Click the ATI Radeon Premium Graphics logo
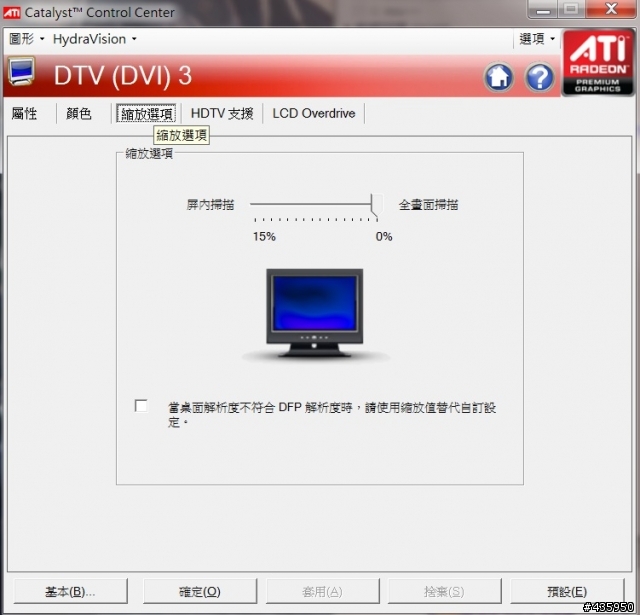Viewport: 640px width, 615px height. [x=598, y=62]
